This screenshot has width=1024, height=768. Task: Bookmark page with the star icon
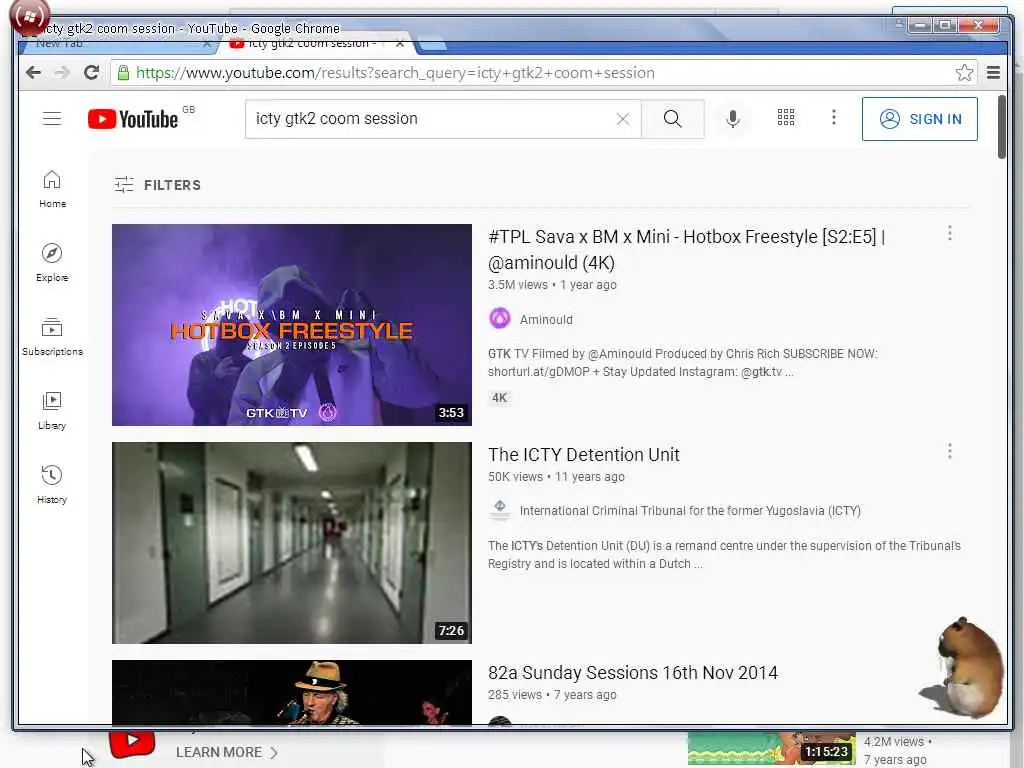click(964, 72)
